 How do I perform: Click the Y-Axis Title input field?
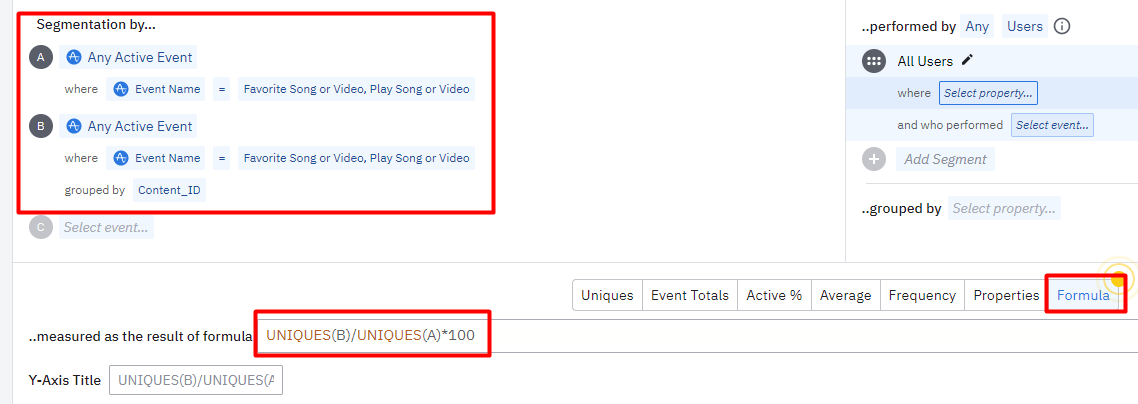[x=195, y=380]
